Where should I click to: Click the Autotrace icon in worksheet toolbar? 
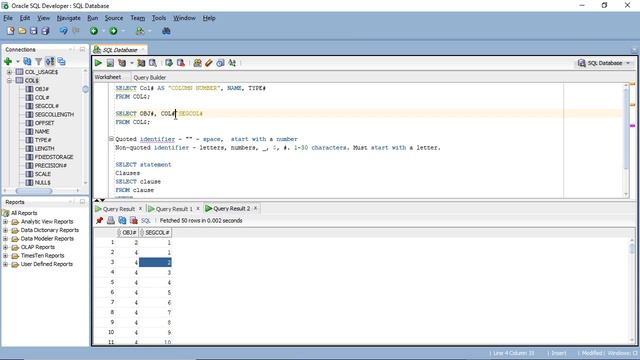tap(141, 63)
